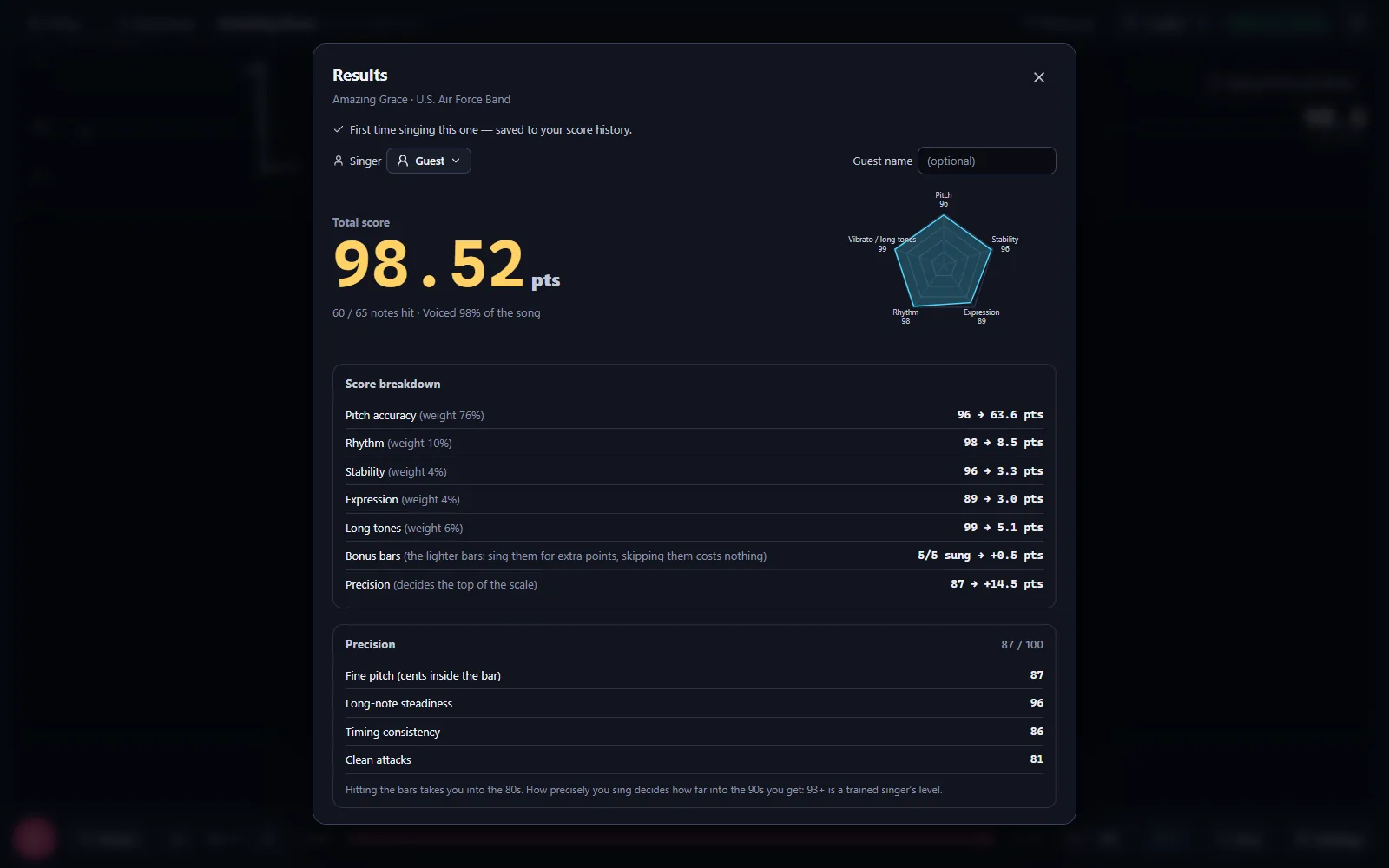The image size is (1389, 868).
Task: Click the Fine pitch (cents inside the bar) row
Action: (694, 675)
